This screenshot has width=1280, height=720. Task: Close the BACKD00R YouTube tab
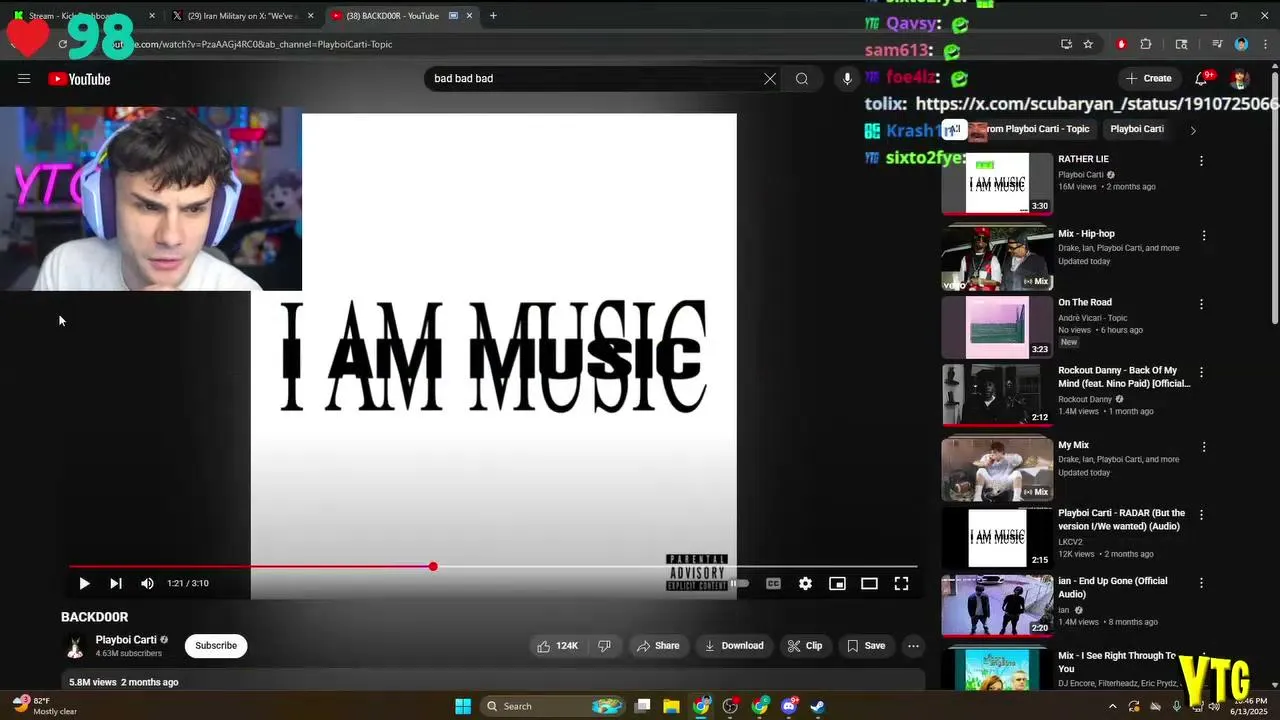tap(469, 16)
